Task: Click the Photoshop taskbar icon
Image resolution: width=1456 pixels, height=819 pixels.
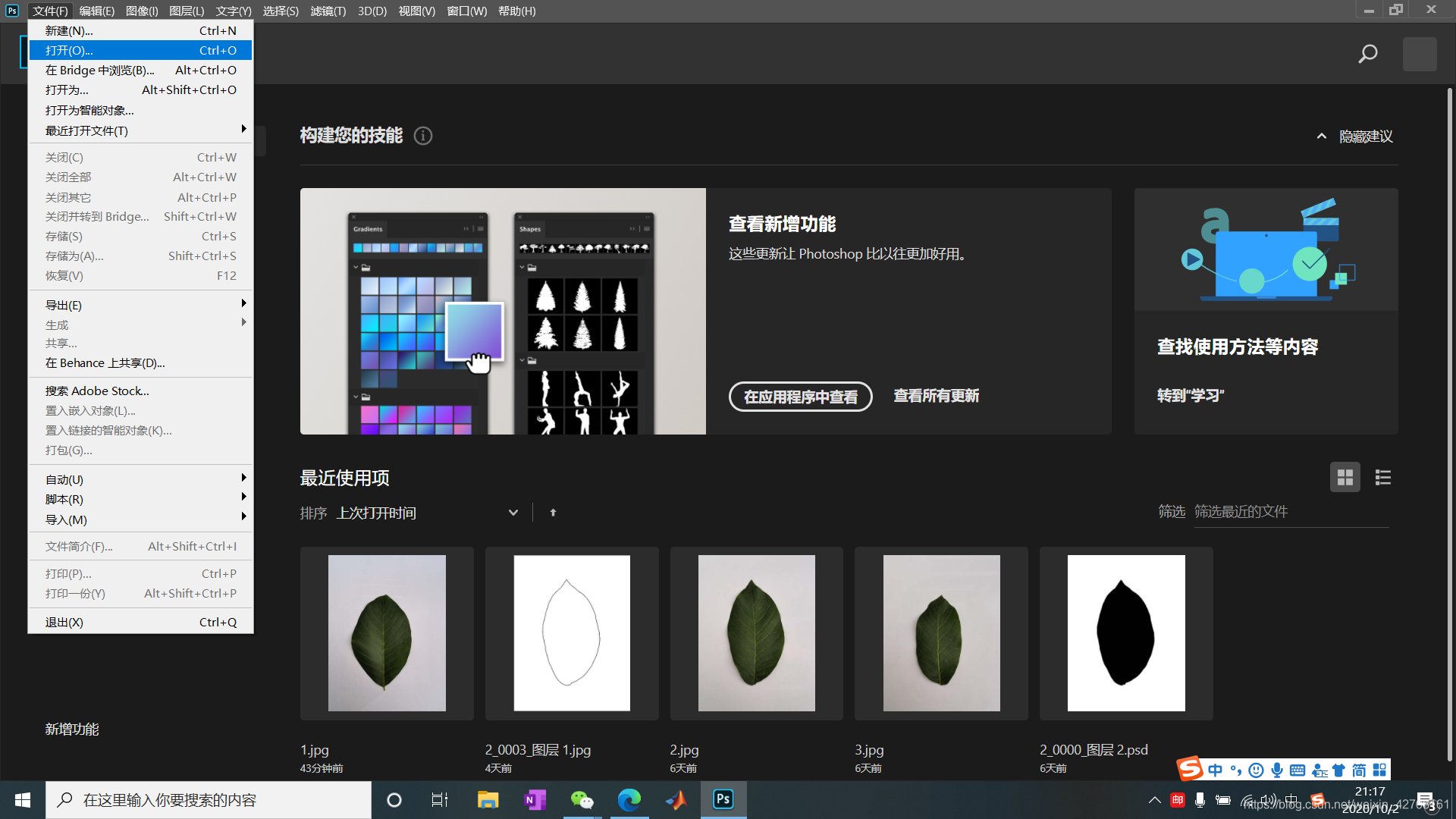Action: click(723, 800)
